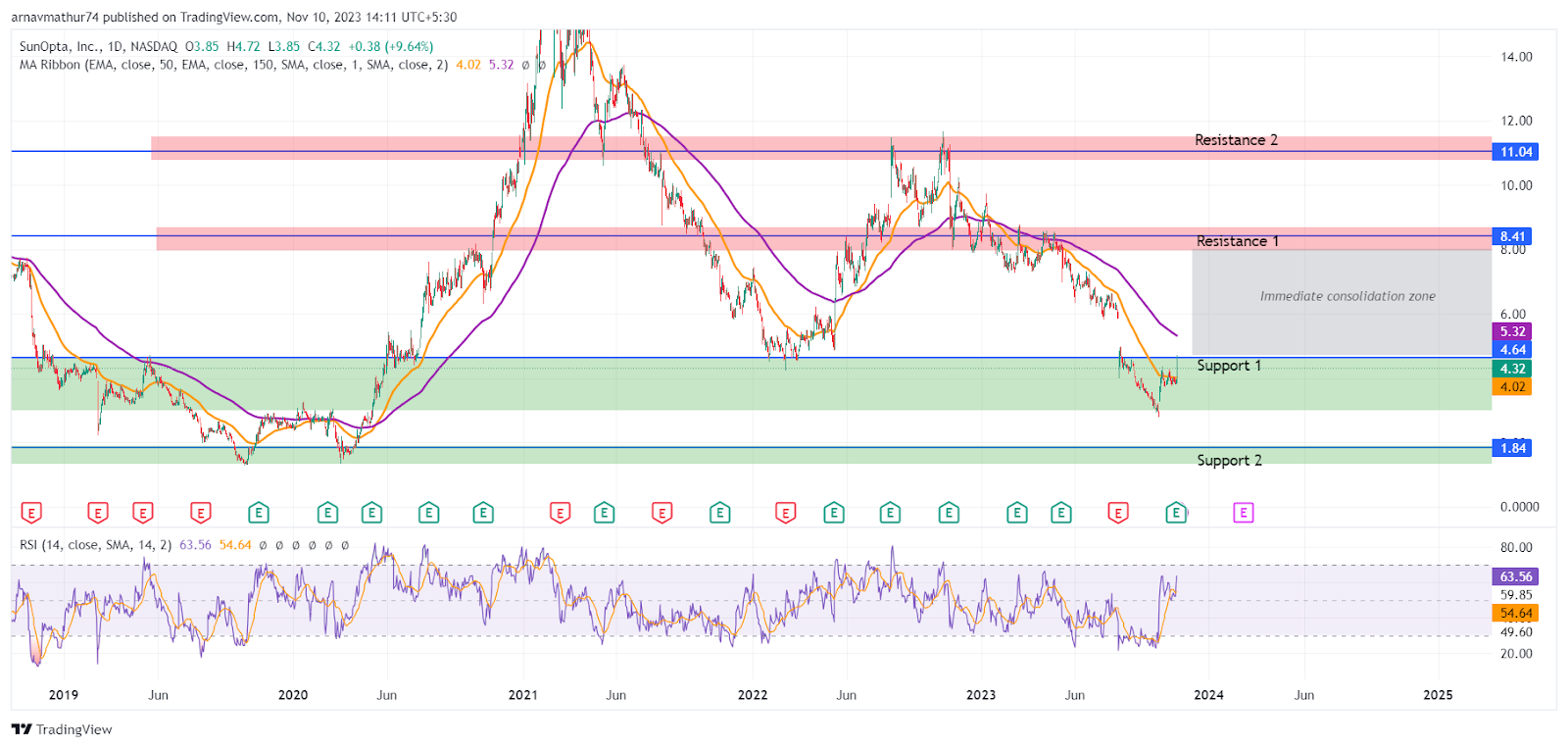Select the green 4.32 last-price axis label
The width and height of the screenshot is (1568, 748).
tap(1512, 369)
